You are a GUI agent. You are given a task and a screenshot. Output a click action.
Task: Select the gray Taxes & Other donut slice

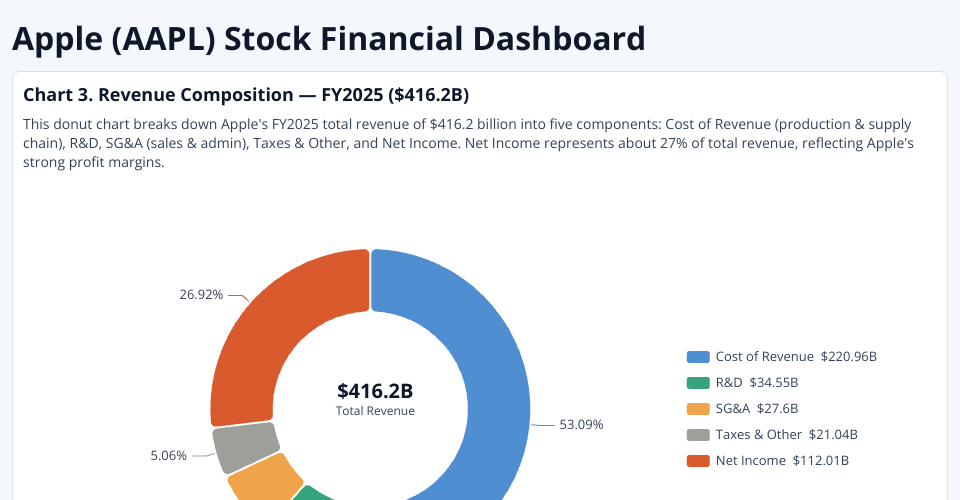(x=245, y=446)
